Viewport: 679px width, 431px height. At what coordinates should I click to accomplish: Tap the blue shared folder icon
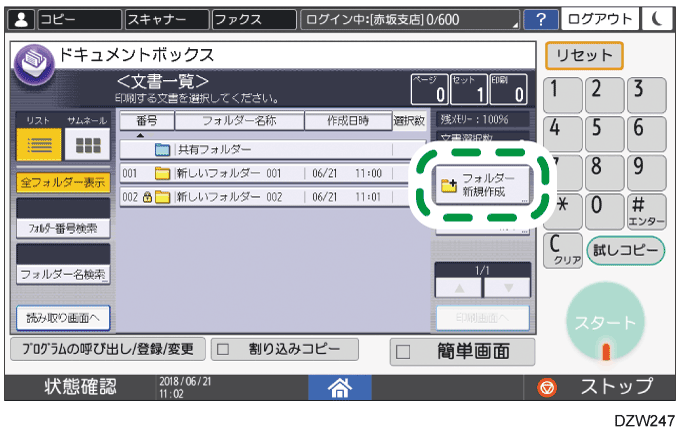click(162, 150)
